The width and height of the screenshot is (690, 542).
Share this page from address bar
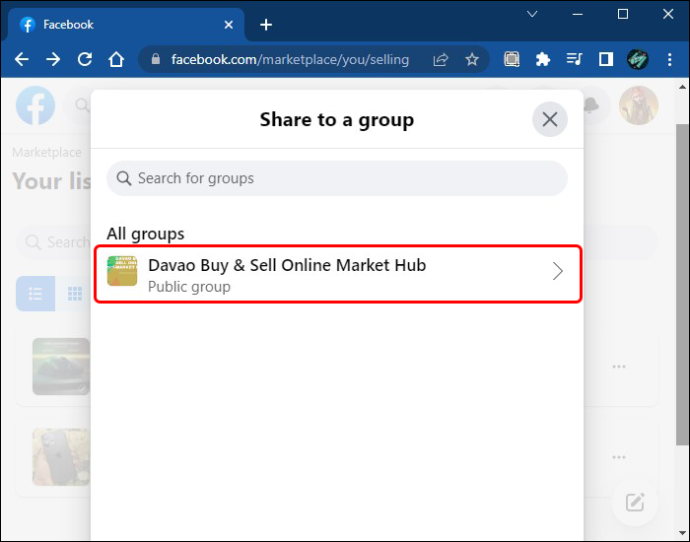point(440,59)
